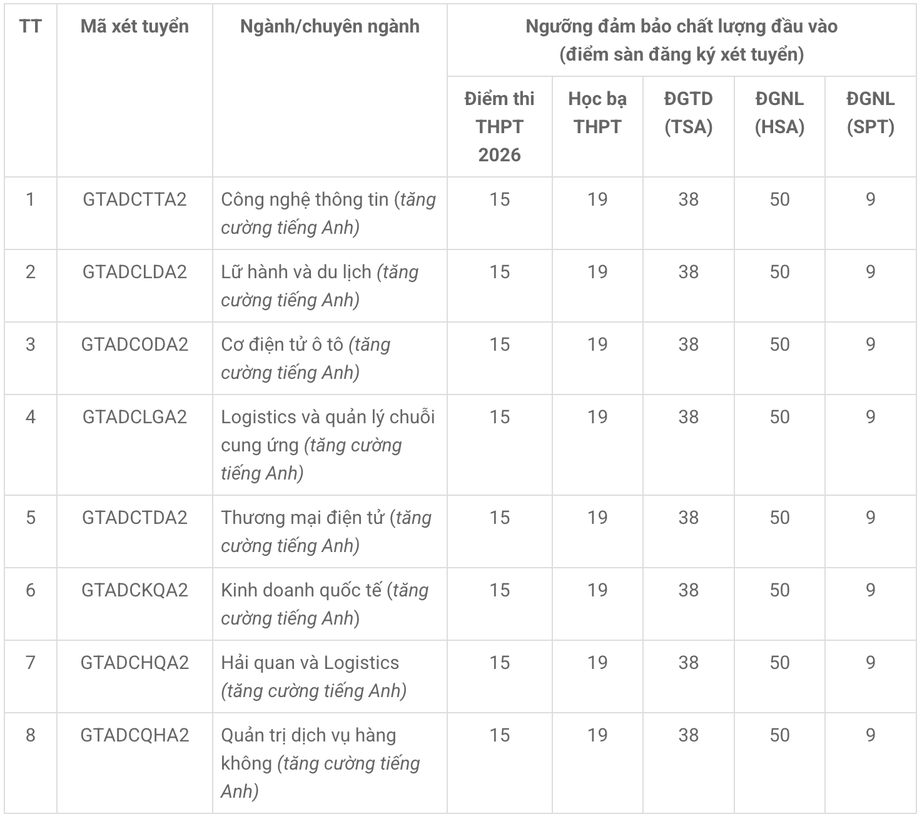Screen dimensions: 922x819
Task: Select the Điểm thi THPT 2026 header
Action: (x=499, y=126)
